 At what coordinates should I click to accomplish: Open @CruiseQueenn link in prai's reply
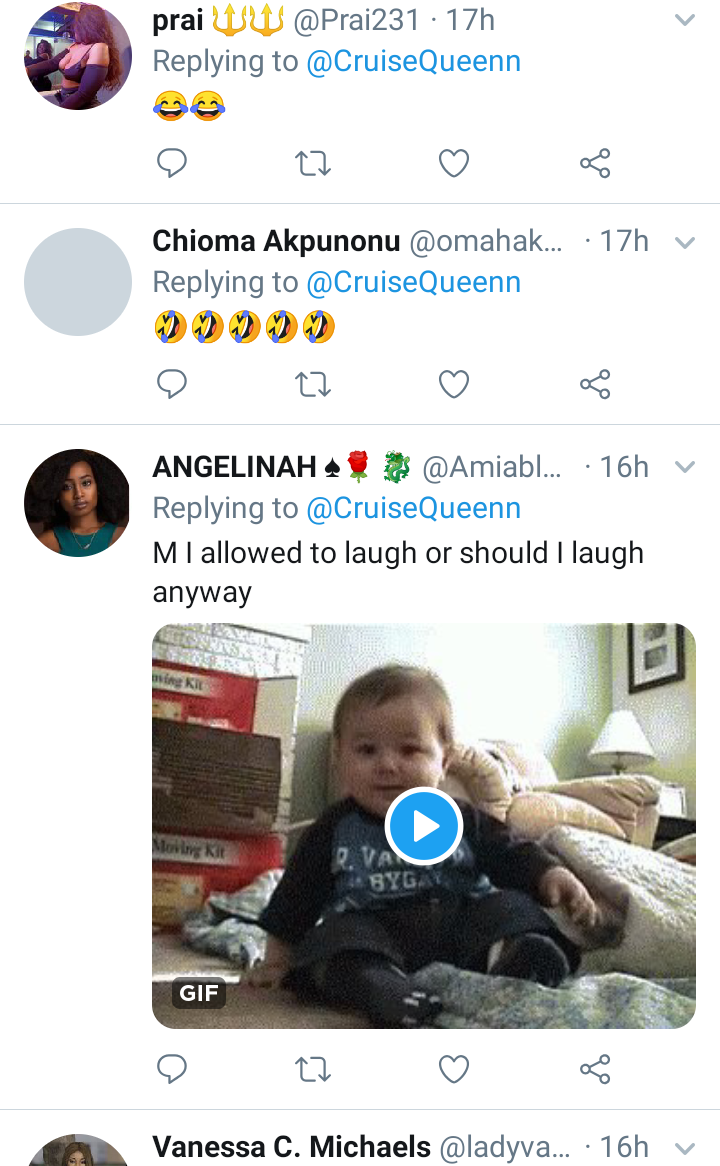(x=413, y=62)
